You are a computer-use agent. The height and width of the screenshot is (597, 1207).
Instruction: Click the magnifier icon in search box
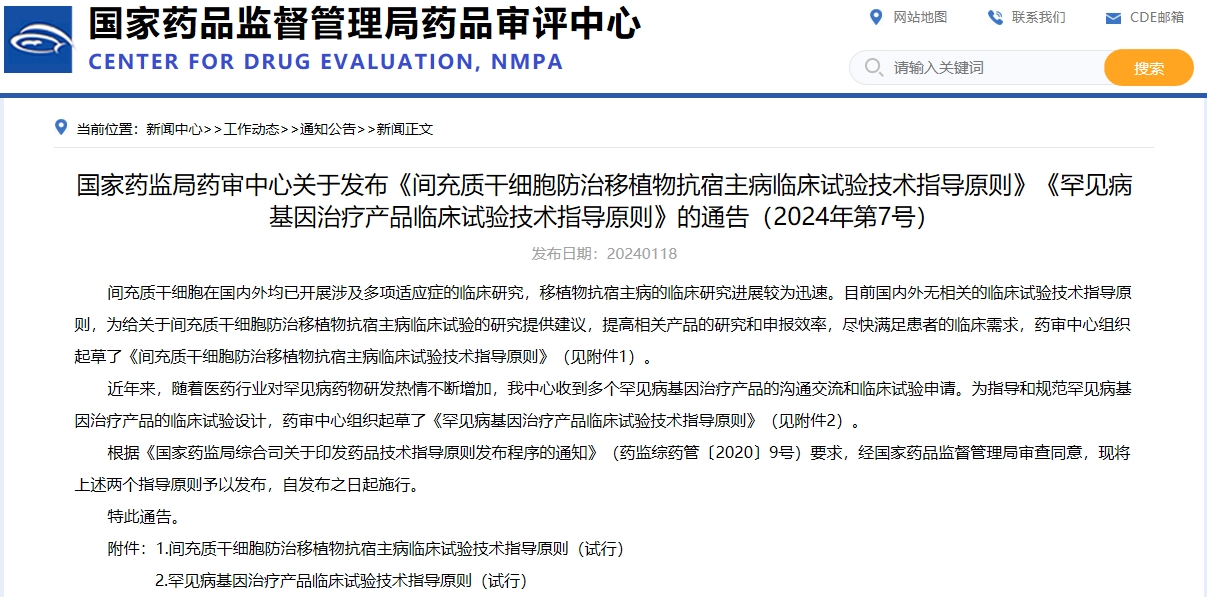click(x=873, y=68)
